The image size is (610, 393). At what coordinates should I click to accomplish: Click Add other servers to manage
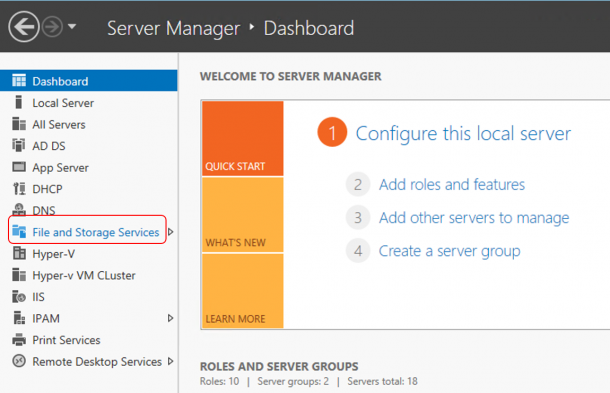pyautogui.click(x=474, y=218)
